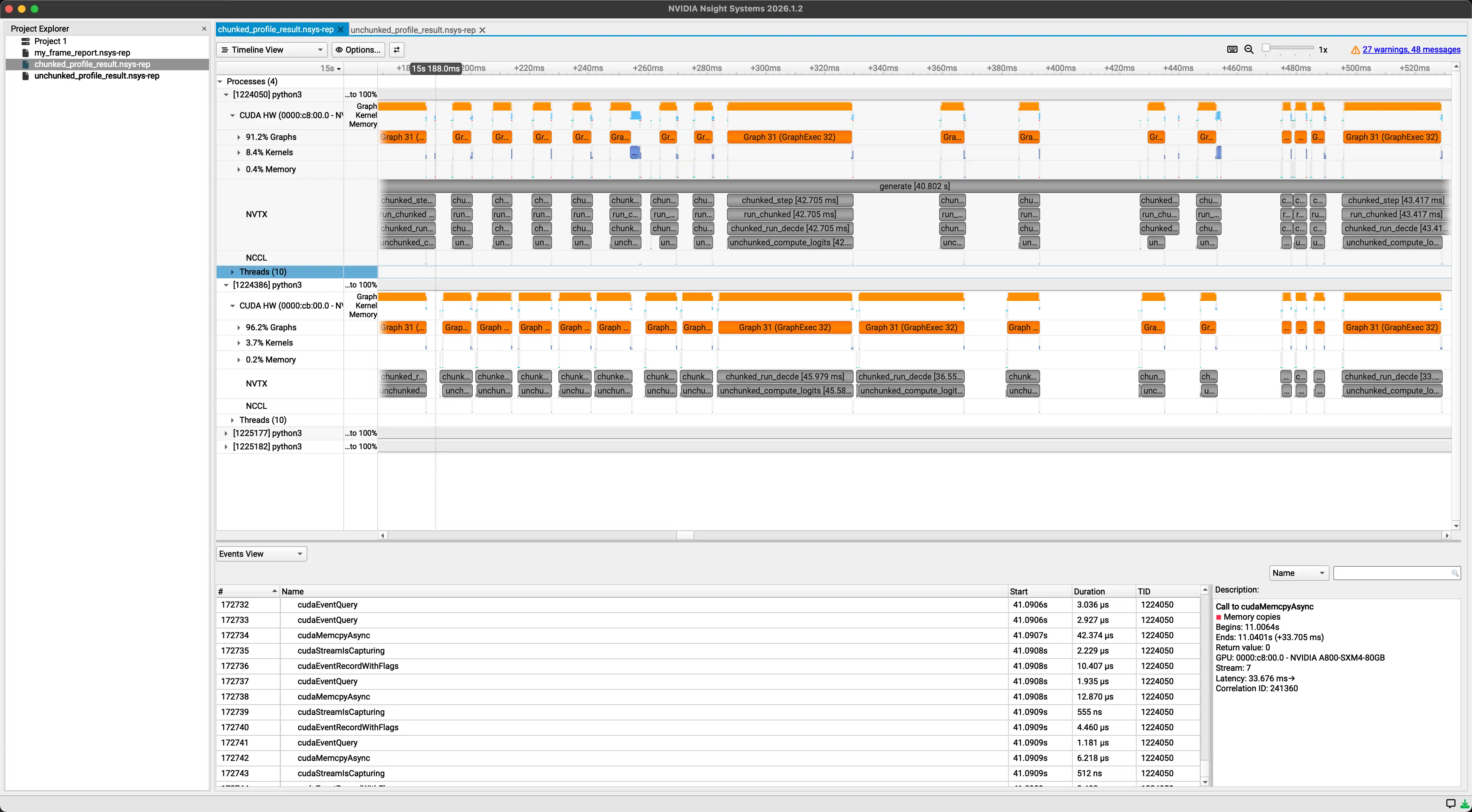Collapse the [1224386] python3 process
This screenshot has height=812, width=1472.
click(x=226, y=285)
